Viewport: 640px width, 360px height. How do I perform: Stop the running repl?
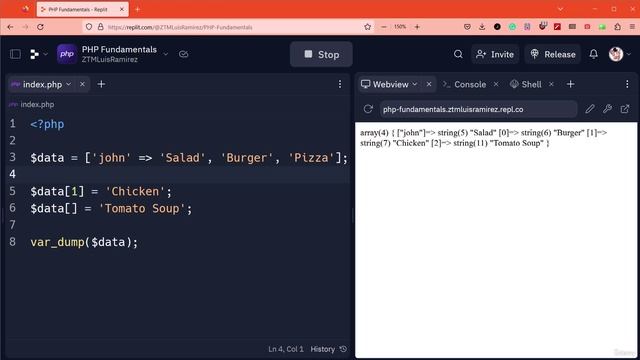(x=321, y=54)
